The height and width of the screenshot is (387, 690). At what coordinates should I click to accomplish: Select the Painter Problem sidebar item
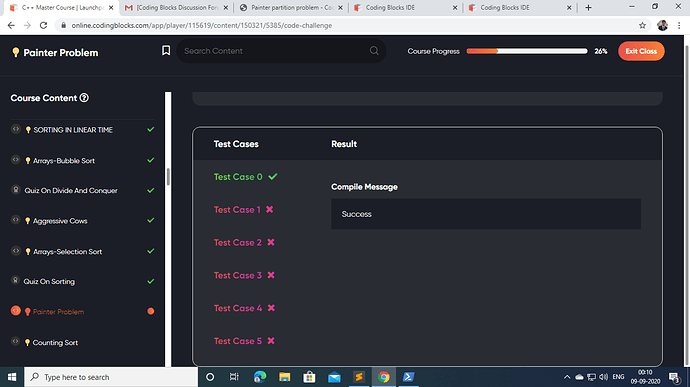58,312
